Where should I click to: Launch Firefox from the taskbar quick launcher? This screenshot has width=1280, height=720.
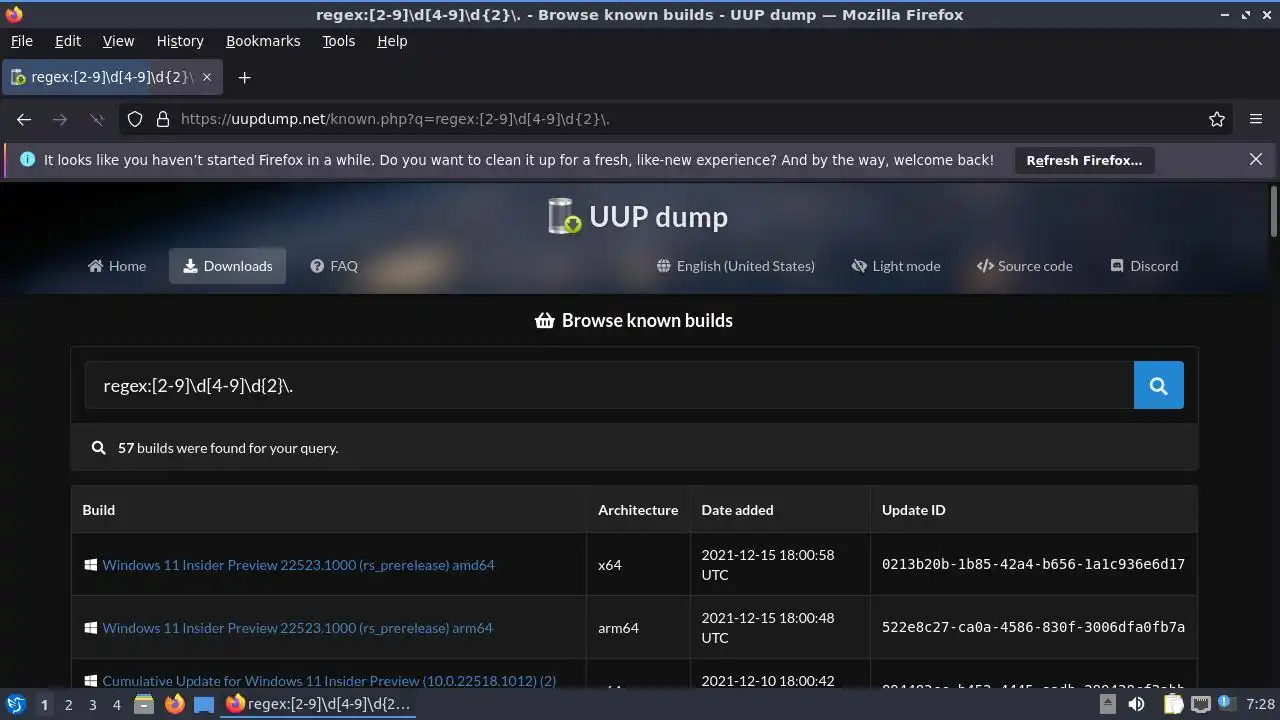[174, 704]
